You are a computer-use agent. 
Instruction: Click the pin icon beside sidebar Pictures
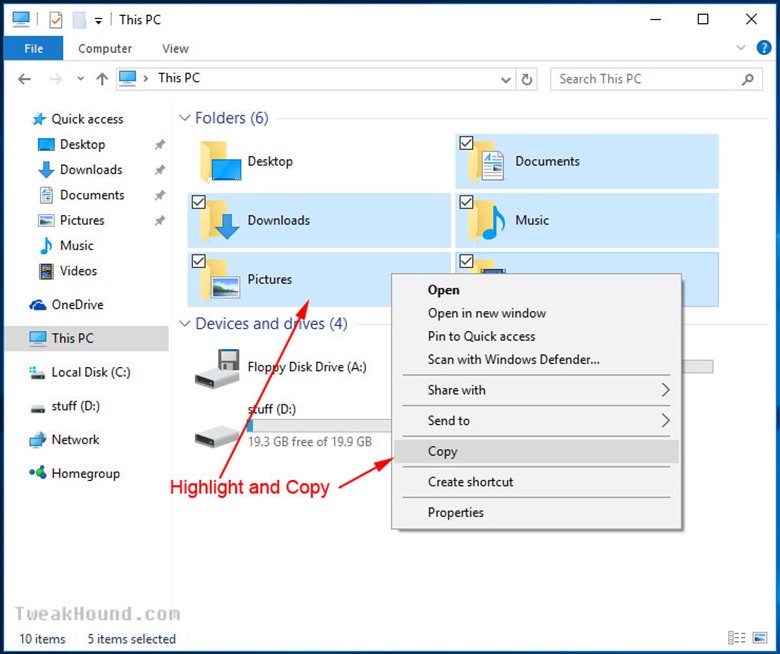pyautogui.click(x=159, y=220)
